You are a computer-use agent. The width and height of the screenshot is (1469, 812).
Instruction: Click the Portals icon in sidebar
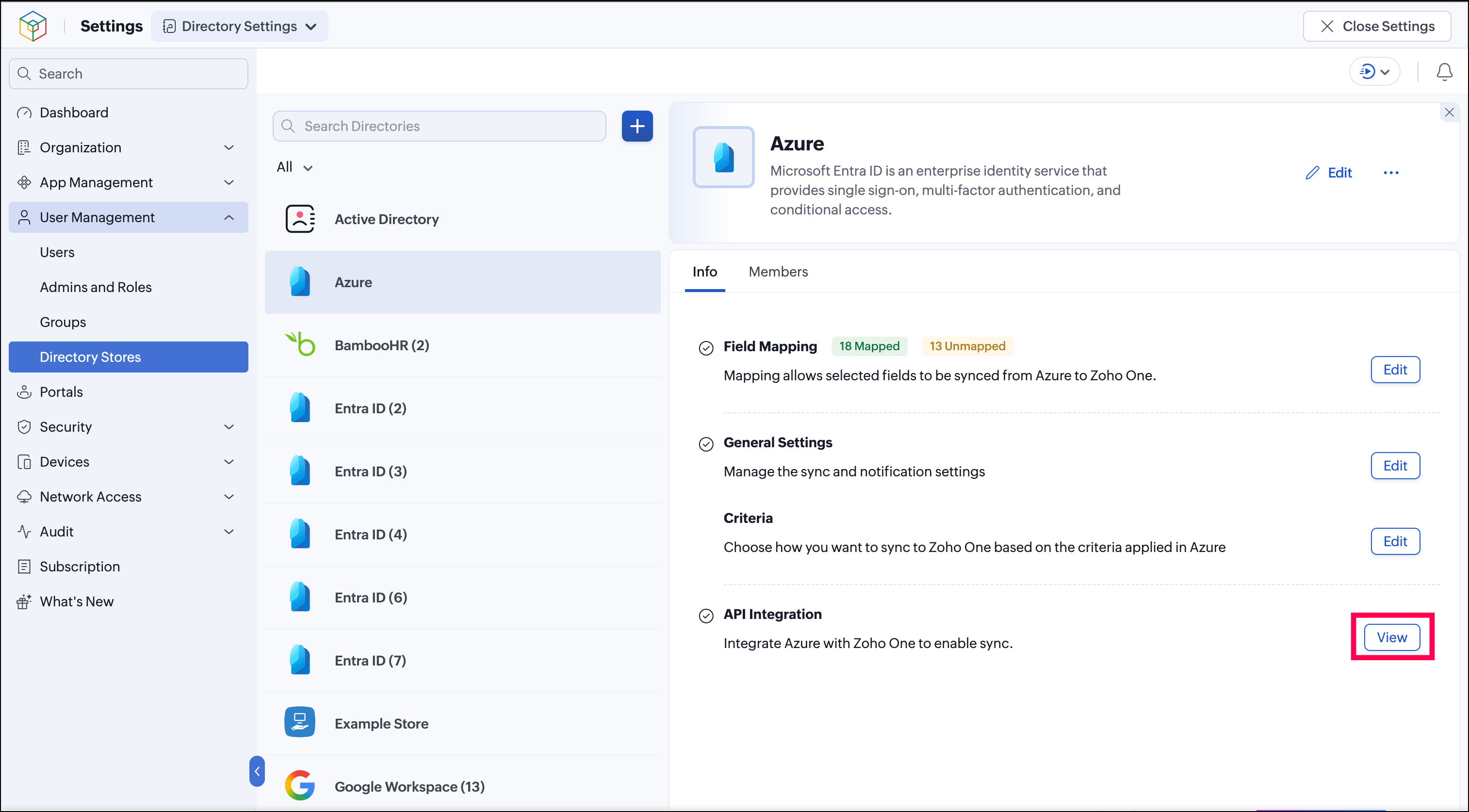pyautogui.click(x=25, y=392)
